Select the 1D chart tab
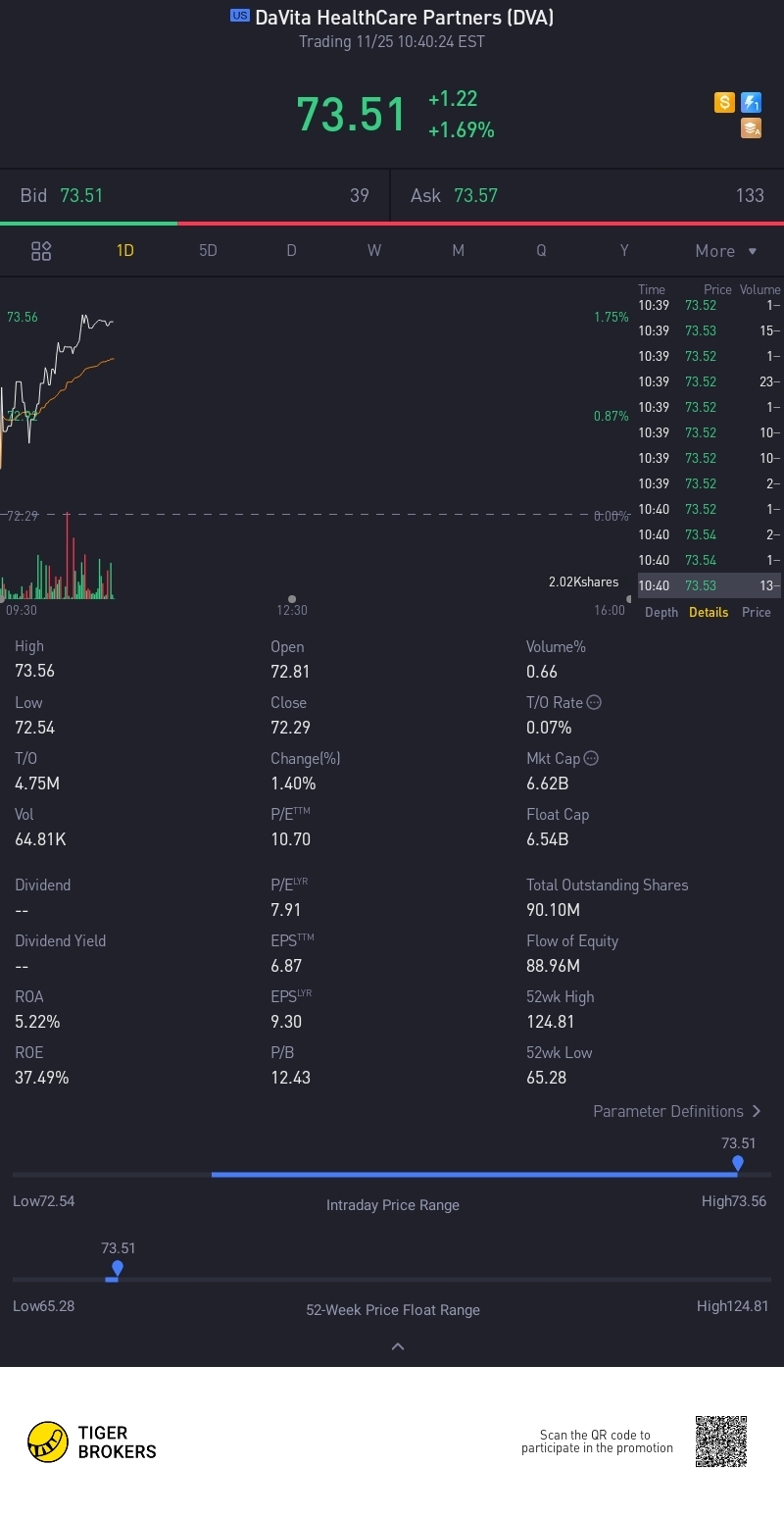The image size is (784, 1517). 124,251
